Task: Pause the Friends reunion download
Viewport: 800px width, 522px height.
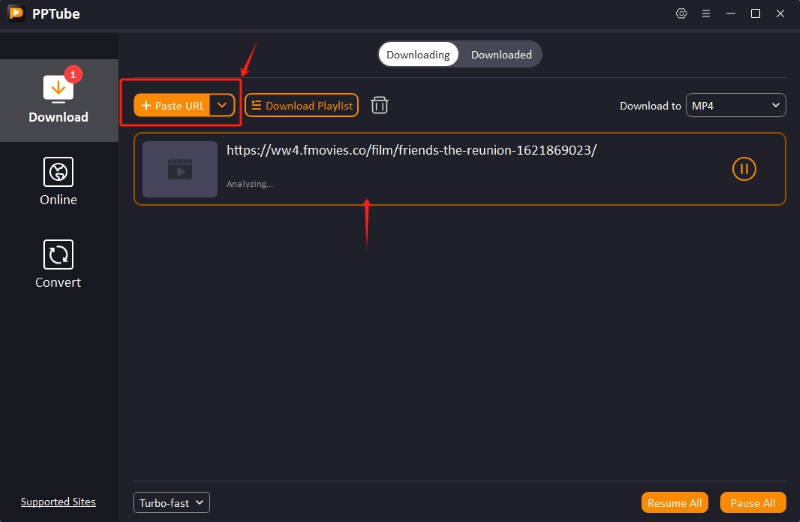Action: [743, 169]
